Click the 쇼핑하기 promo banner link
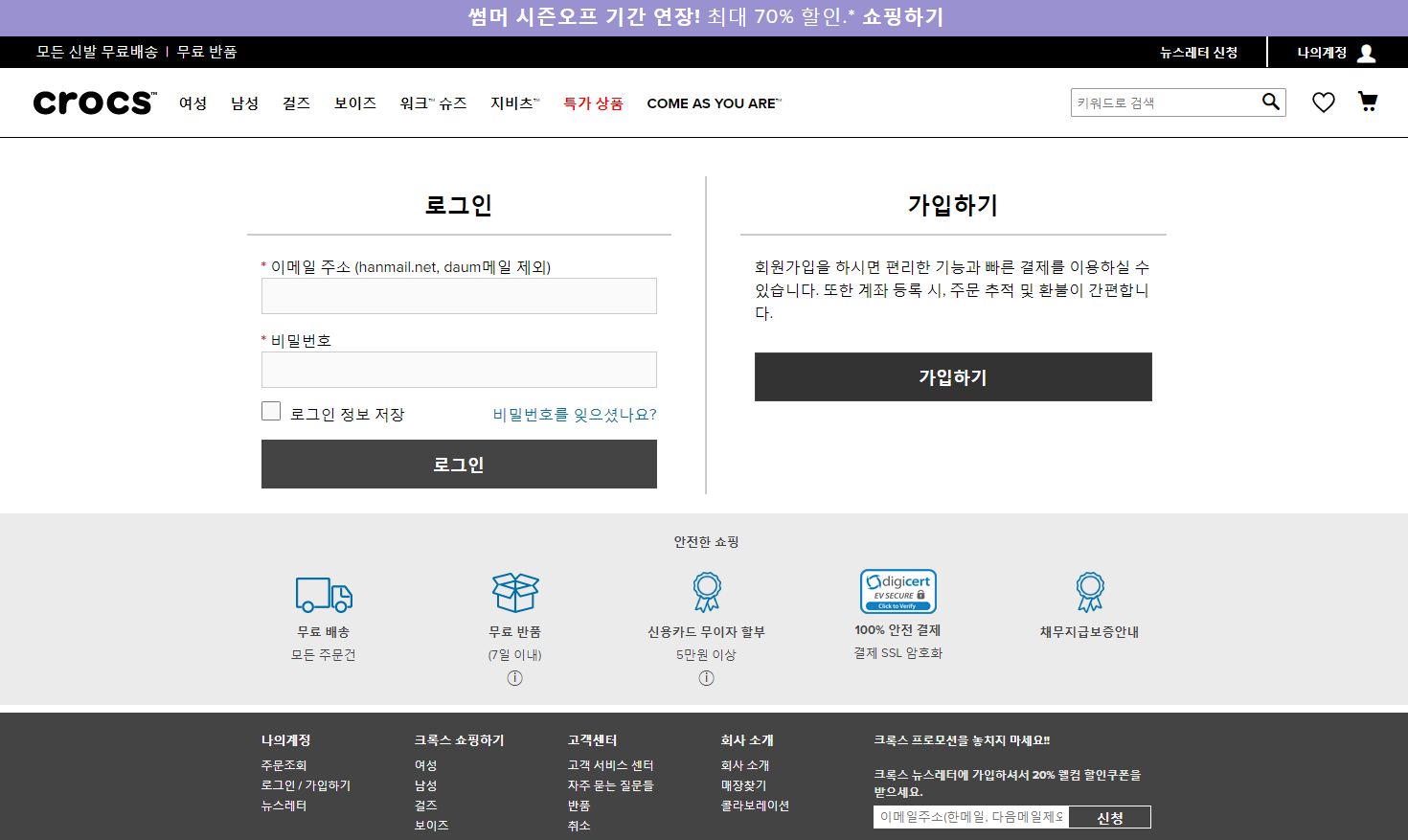Viewport: 1408px width, 840px height. [x=903, y=17]
